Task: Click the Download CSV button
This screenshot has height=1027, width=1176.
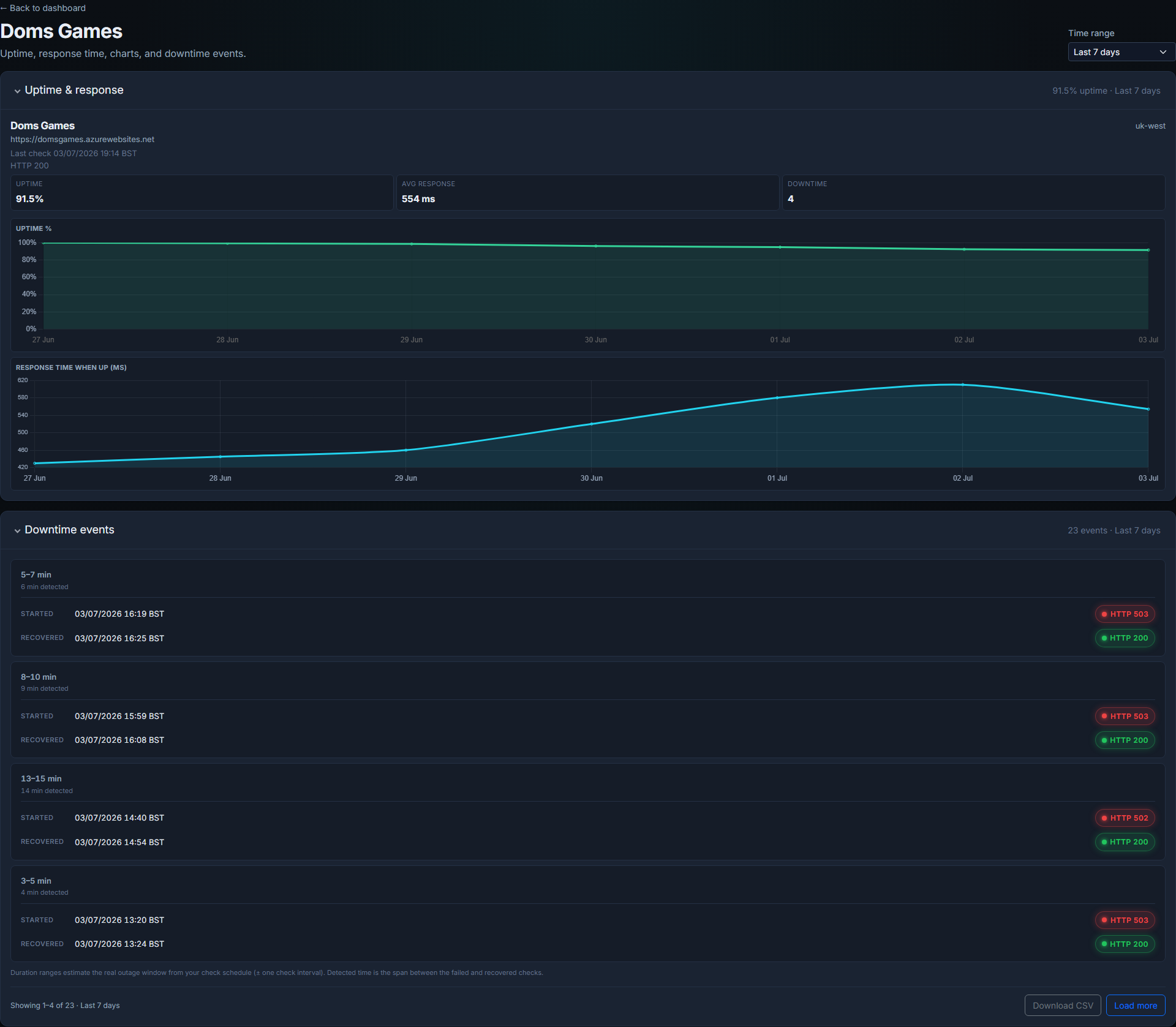Action: 1063,1006
